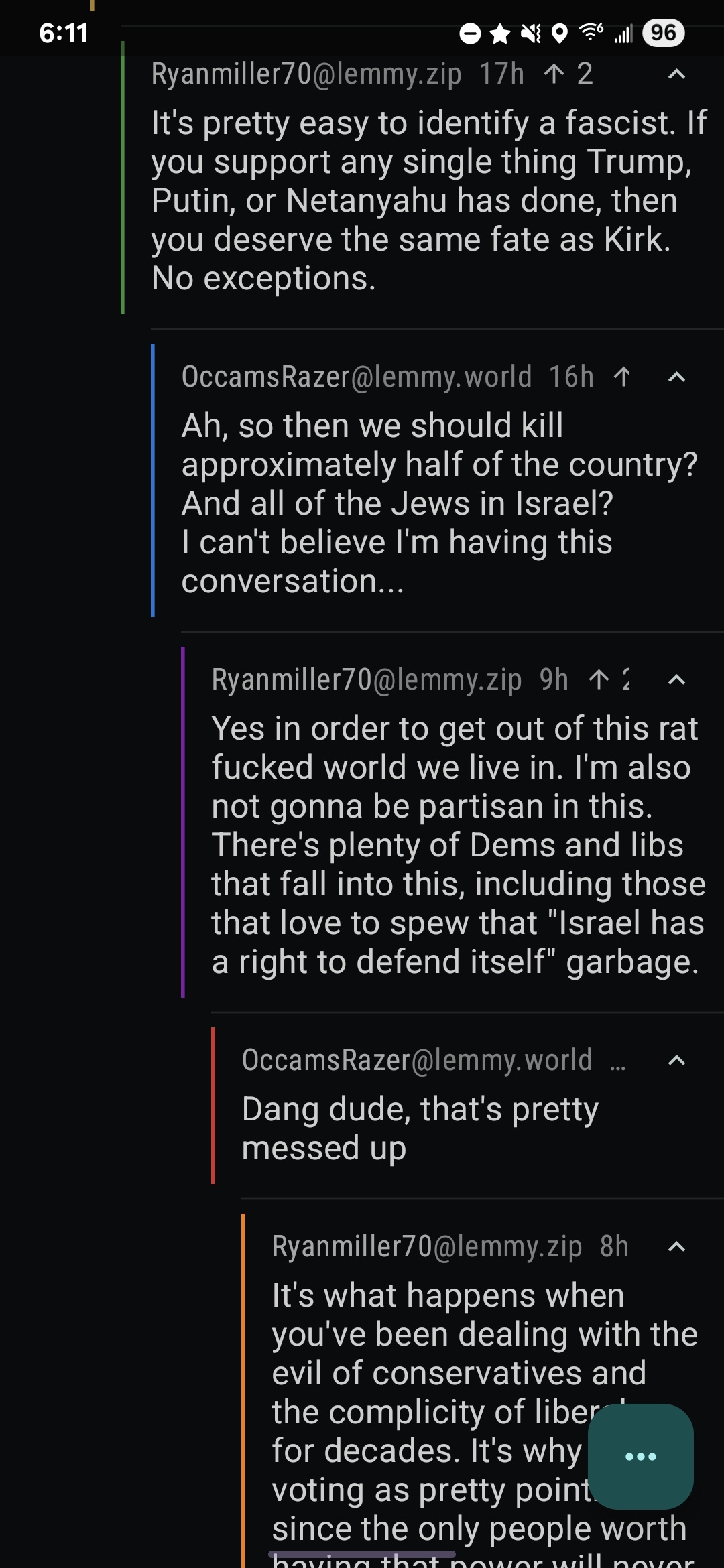The height and width of the screenshot is (1568, 724).
Task: Tap the battery indicator showing 96
Action: pyautogui.click(x=663, y=33)
